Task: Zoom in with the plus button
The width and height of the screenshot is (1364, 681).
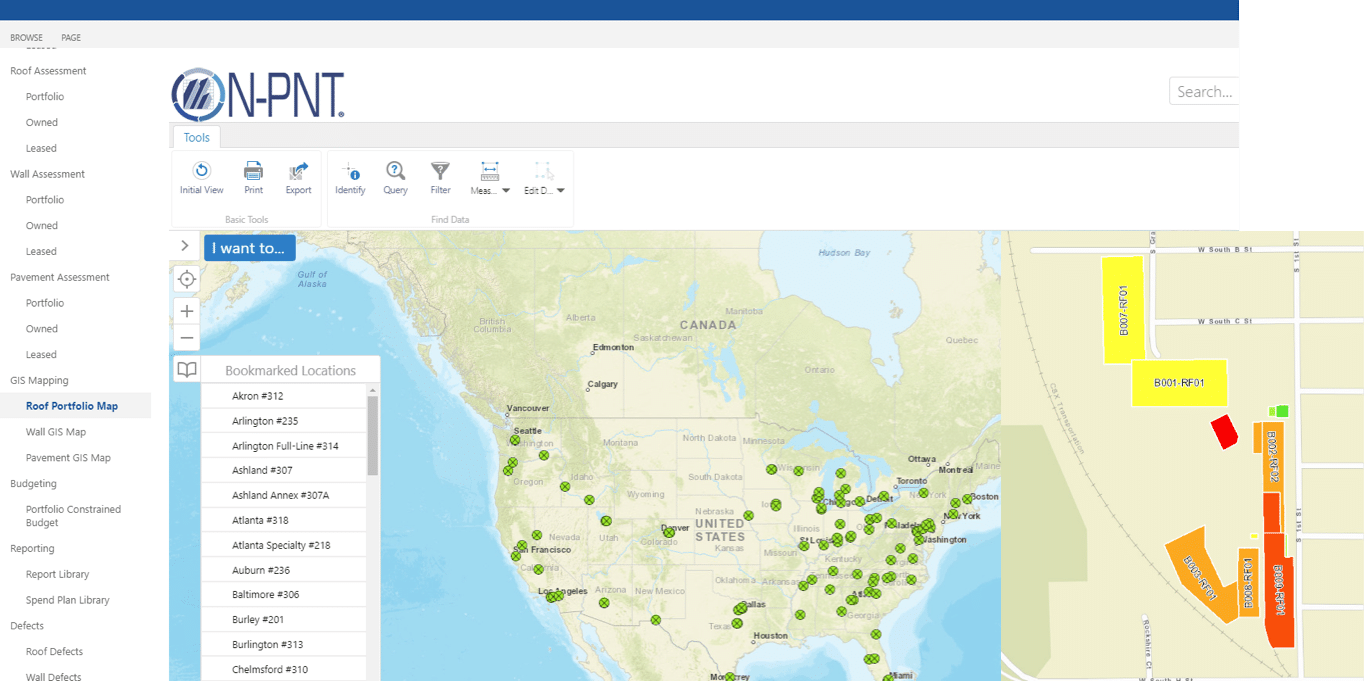Action: 186,311
